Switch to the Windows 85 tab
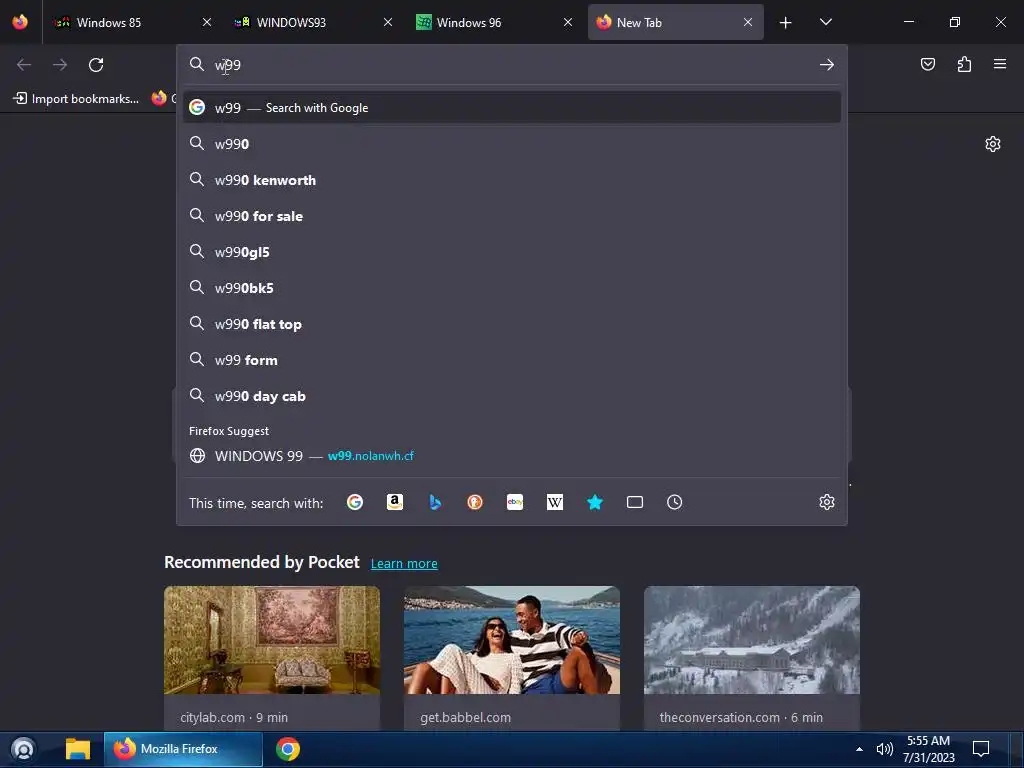The width and height of the screenshot is (1024, 768). [x=133, y=22]
